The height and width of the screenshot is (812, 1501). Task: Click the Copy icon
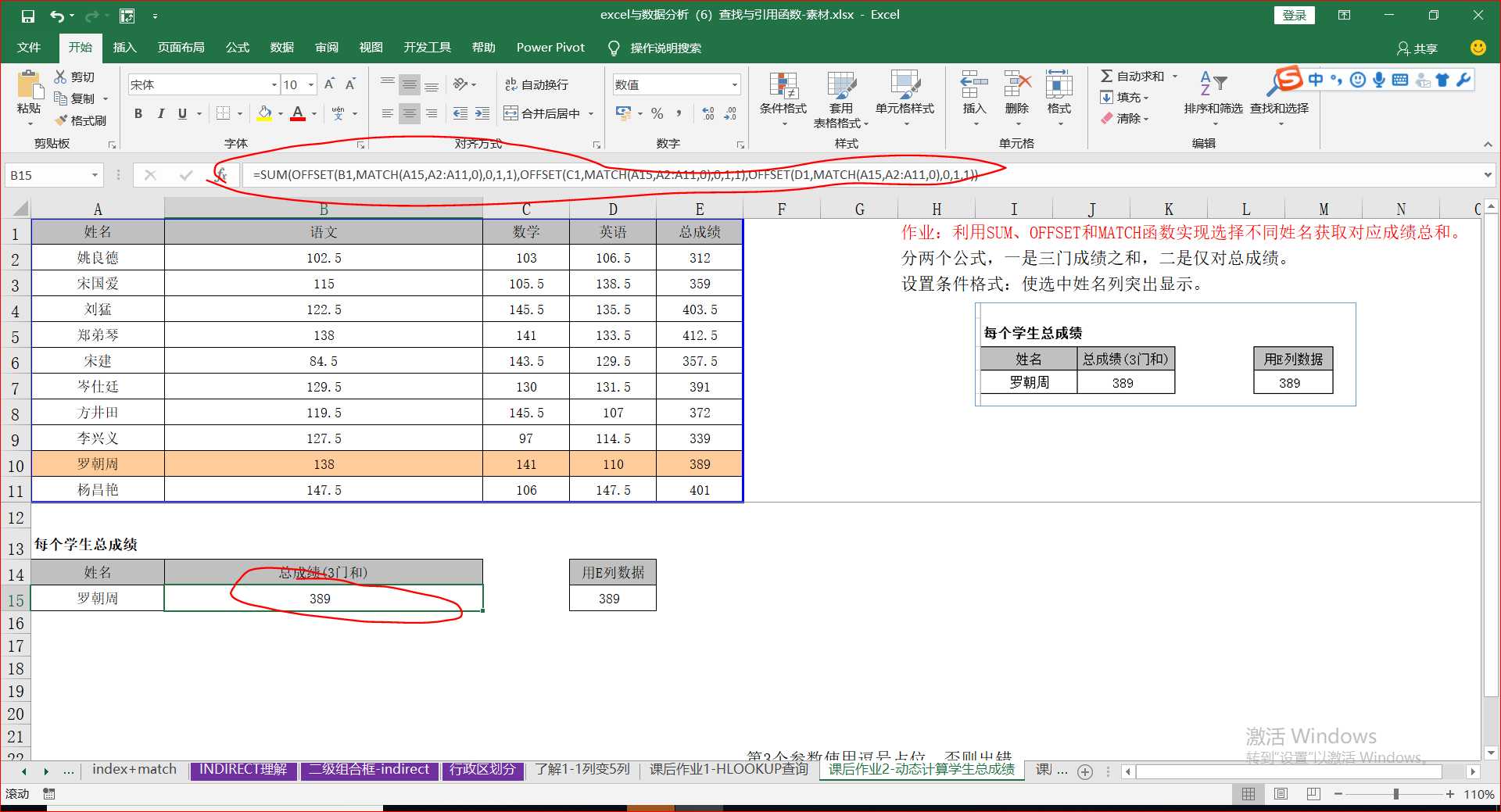click(60, 98)
